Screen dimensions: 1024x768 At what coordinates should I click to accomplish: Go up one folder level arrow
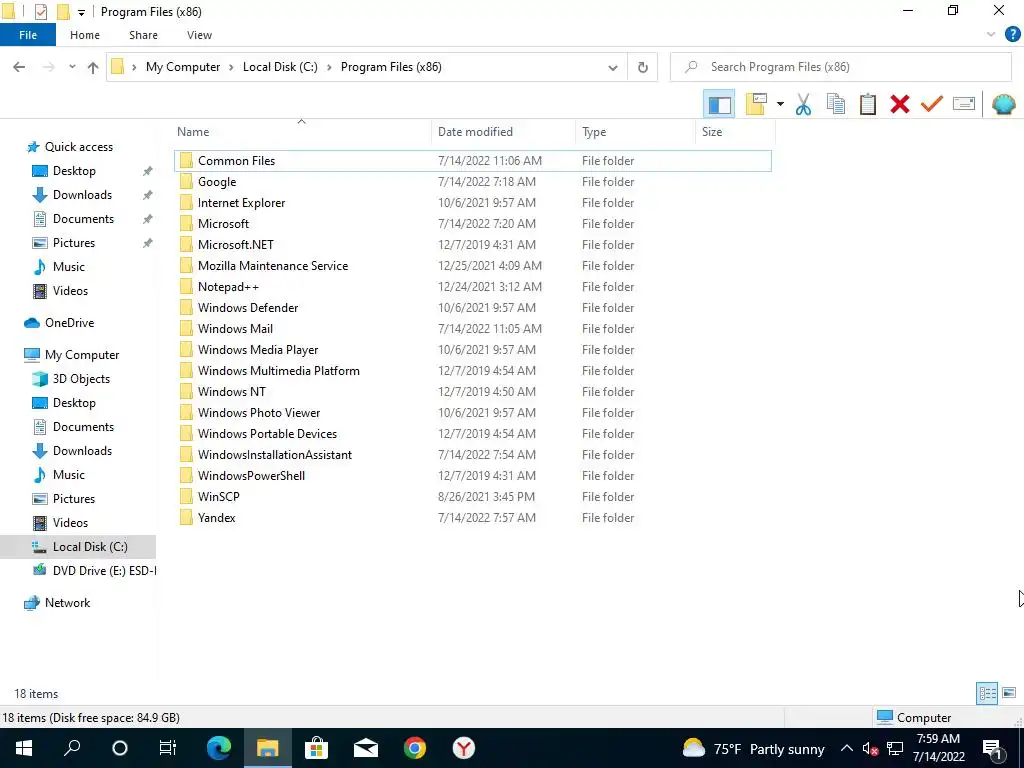(x=93, y=67)
